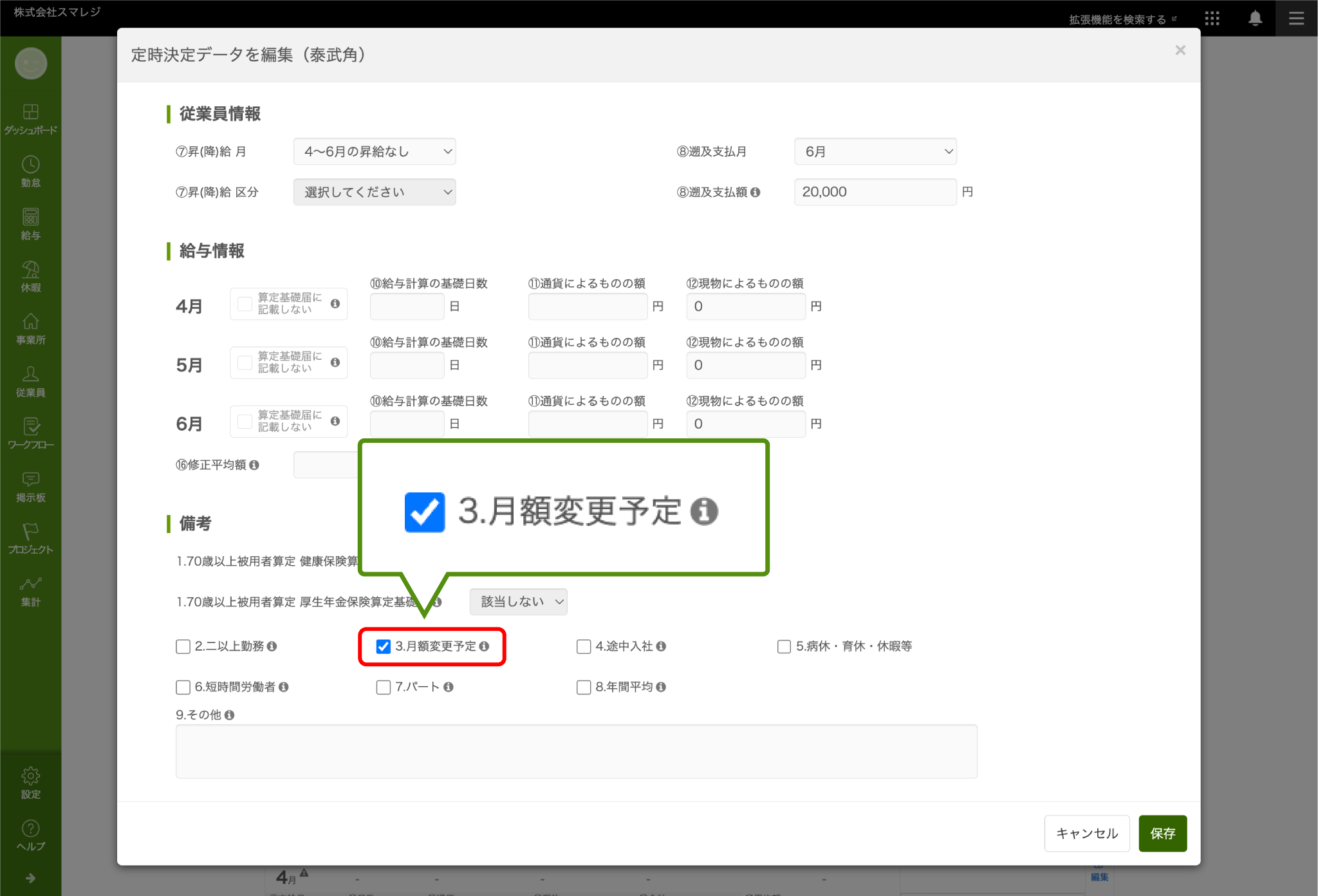Click info icon for 4月 算定基礎届に記載しない
The width and height of the screenshot is (1318, 896).
335,304
